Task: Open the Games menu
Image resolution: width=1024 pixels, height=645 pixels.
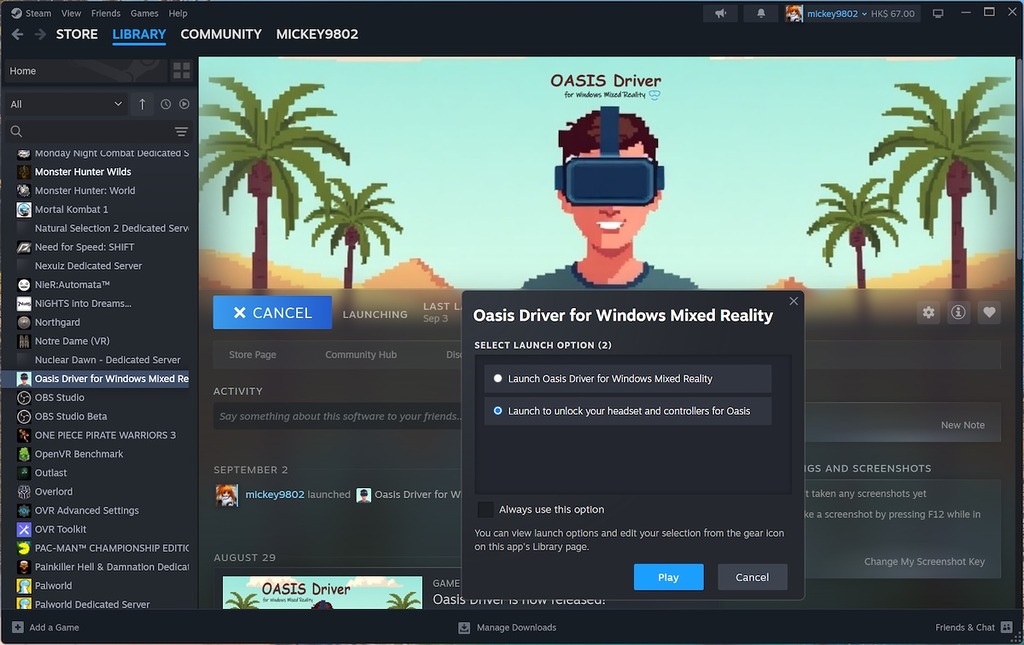Action: coord(144,13)
